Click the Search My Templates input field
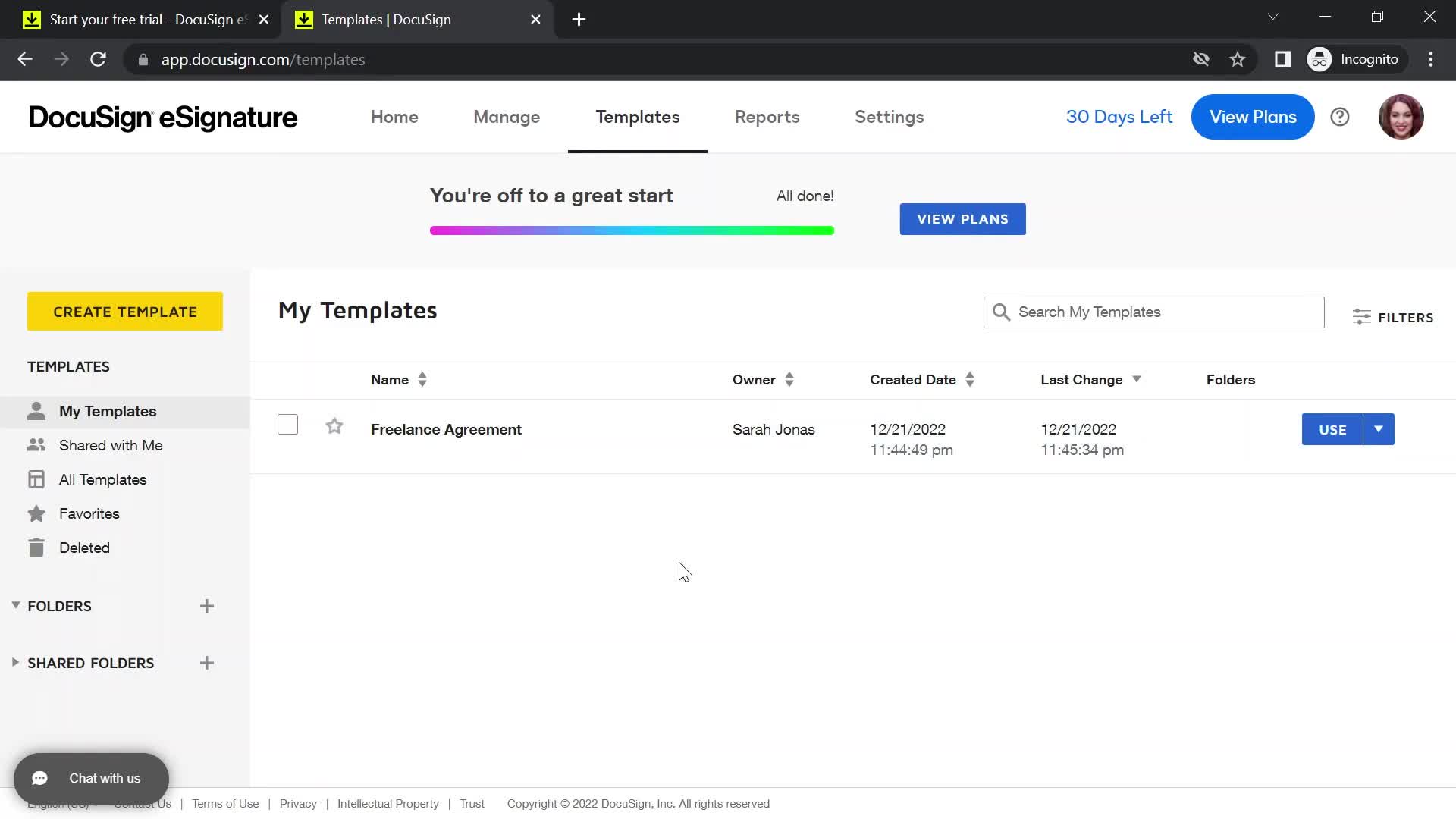The height and width of the screenshot is (819, 1456). click(x=1153, y=311)
